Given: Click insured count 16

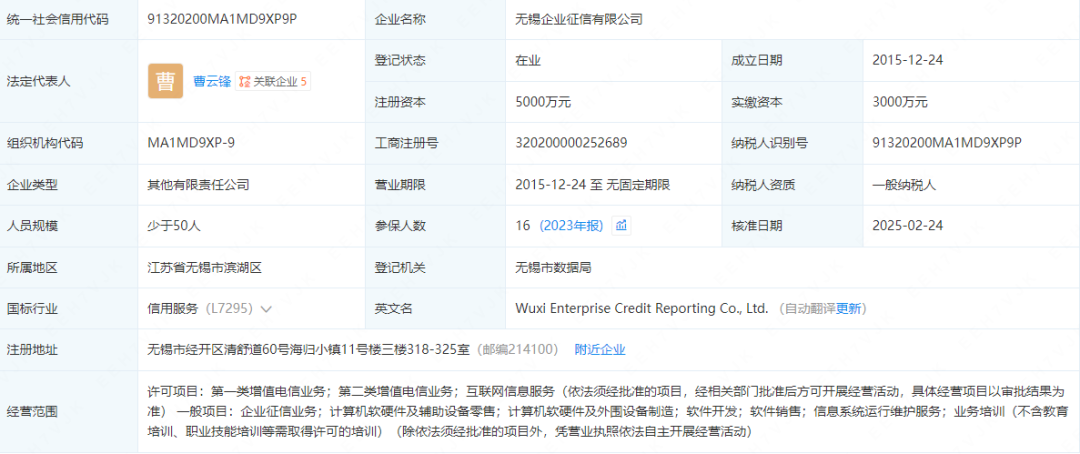Looking at the screenshot, I should (523, 225).
